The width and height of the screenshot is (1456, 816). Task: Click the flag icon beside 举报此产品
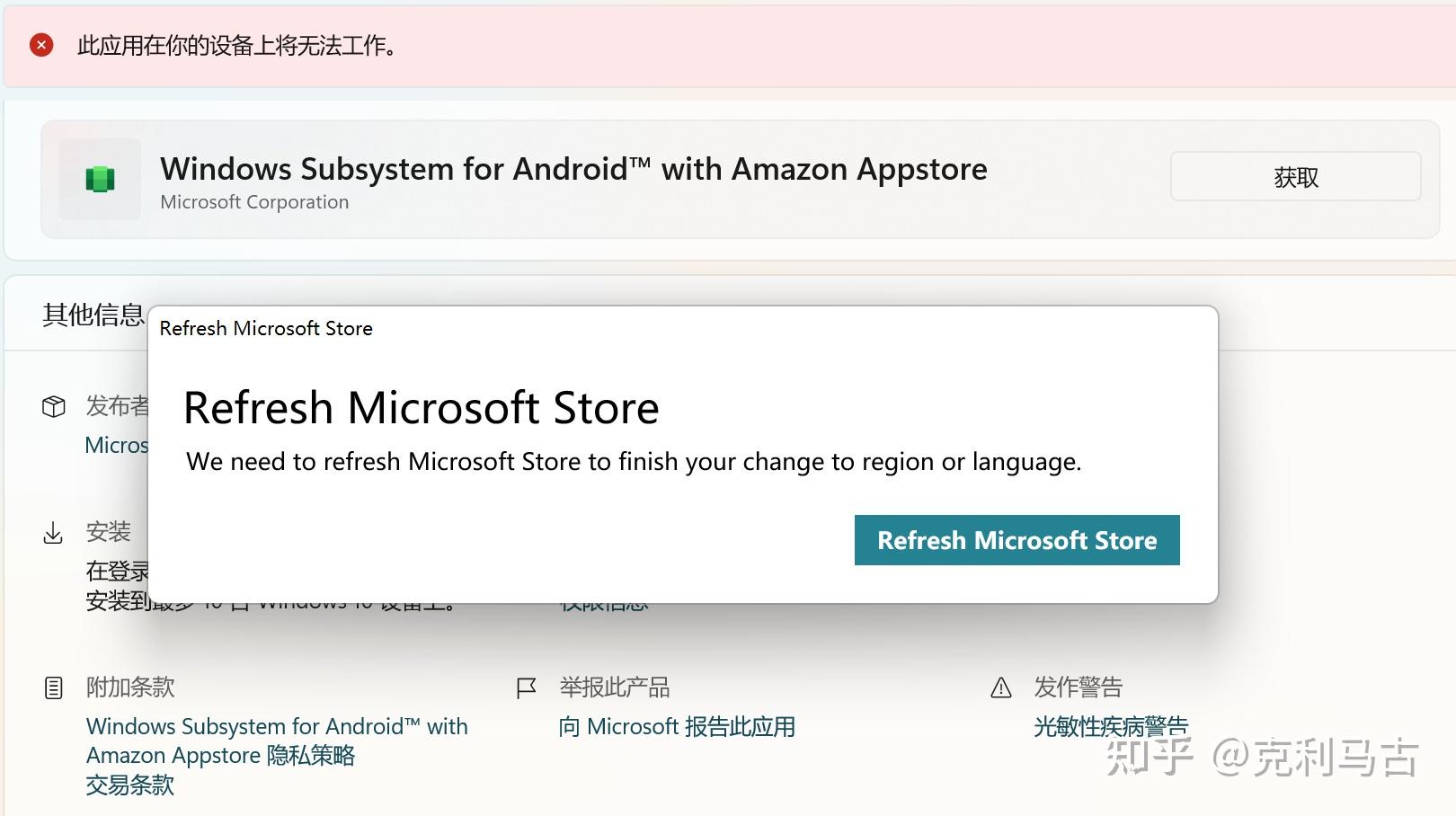click(x=527, y=688)
